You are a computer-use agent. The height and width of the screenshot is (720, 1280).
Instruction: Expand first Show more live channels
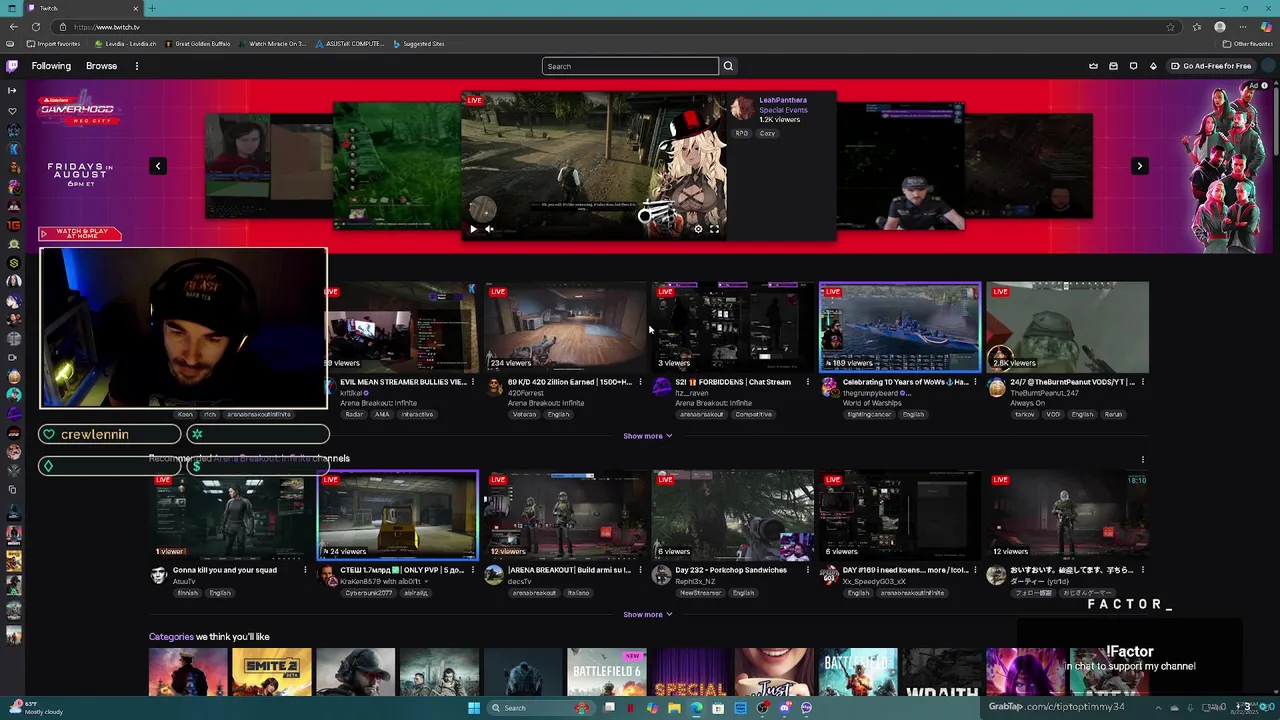647,436
